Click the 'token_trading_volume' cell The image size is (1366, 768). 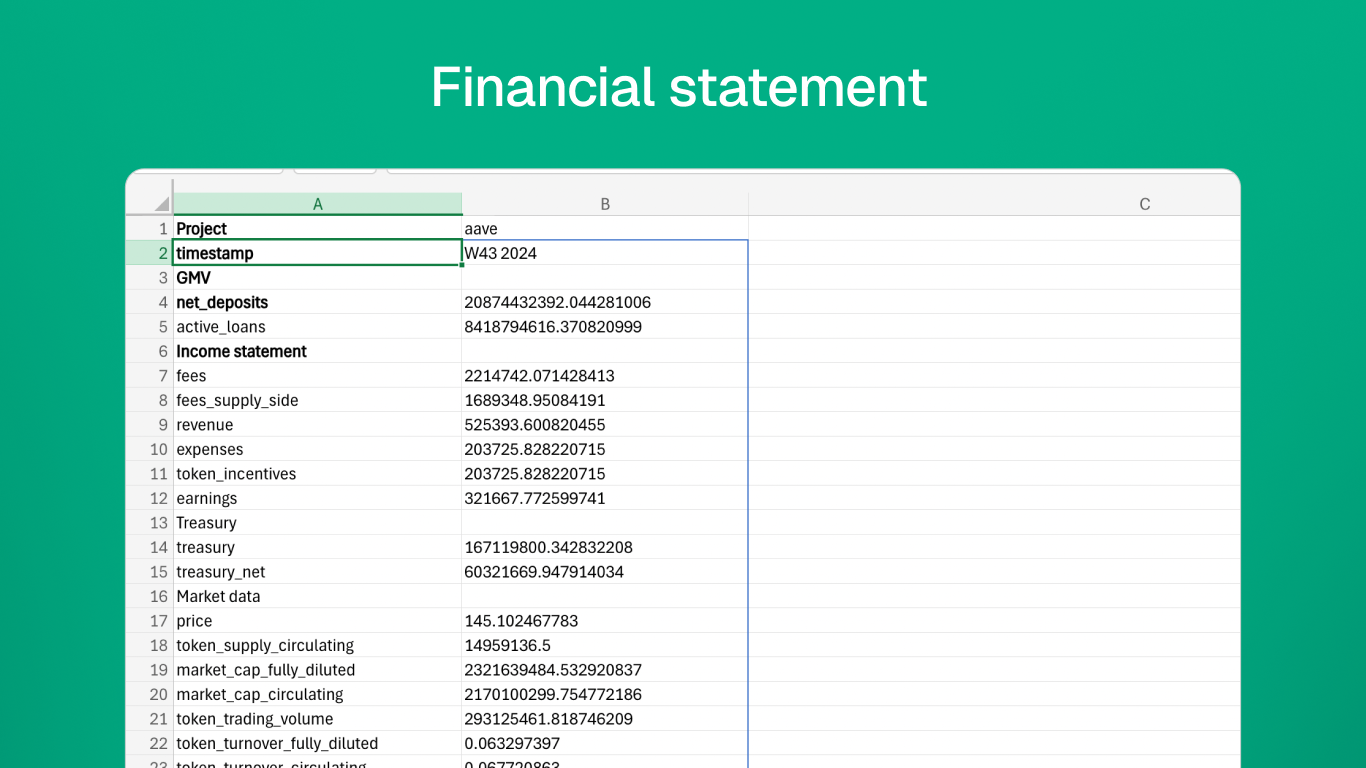(318, 719)
